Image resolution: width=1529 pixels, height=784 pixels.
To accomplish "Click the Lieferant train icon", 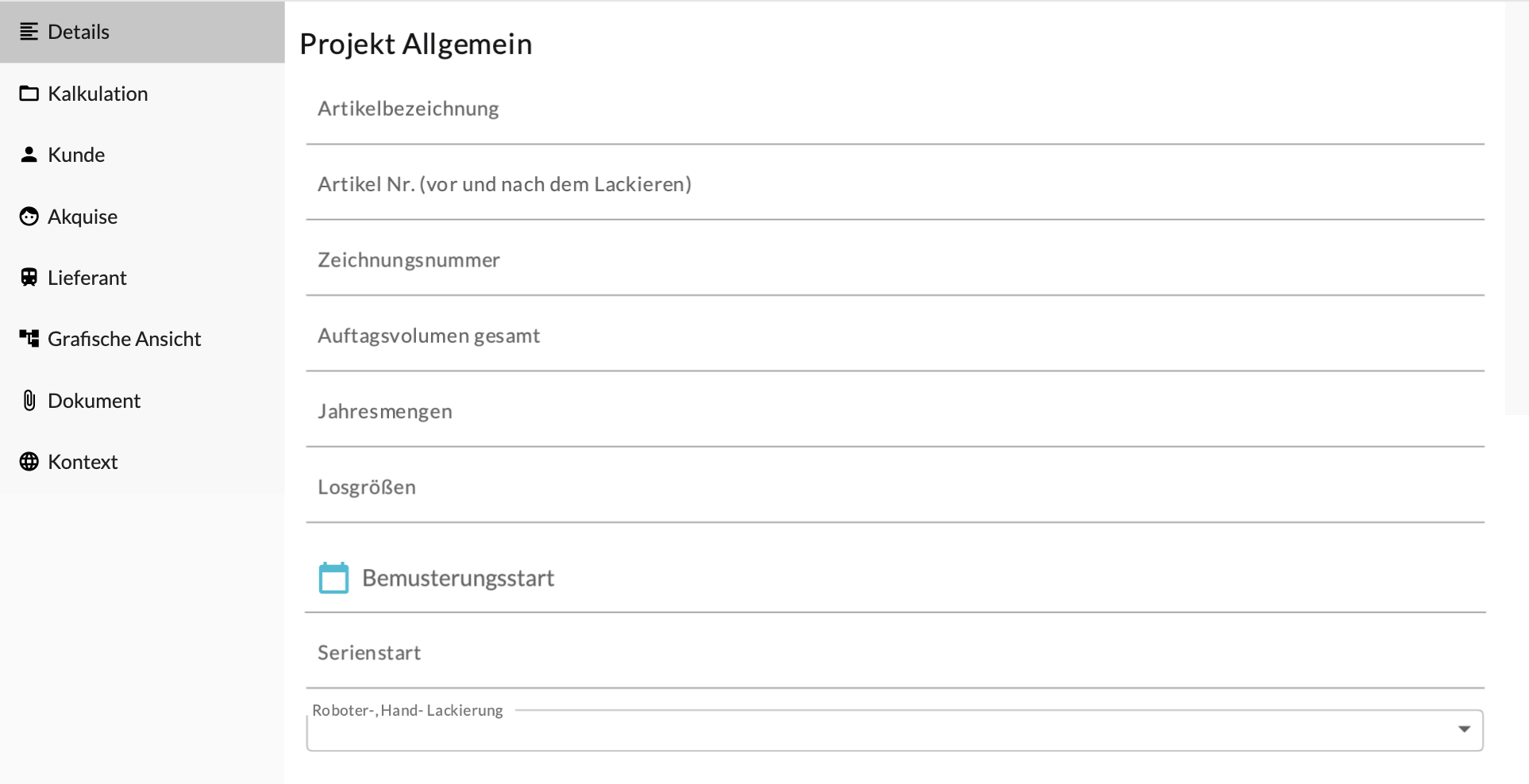I will click(29, 278).
